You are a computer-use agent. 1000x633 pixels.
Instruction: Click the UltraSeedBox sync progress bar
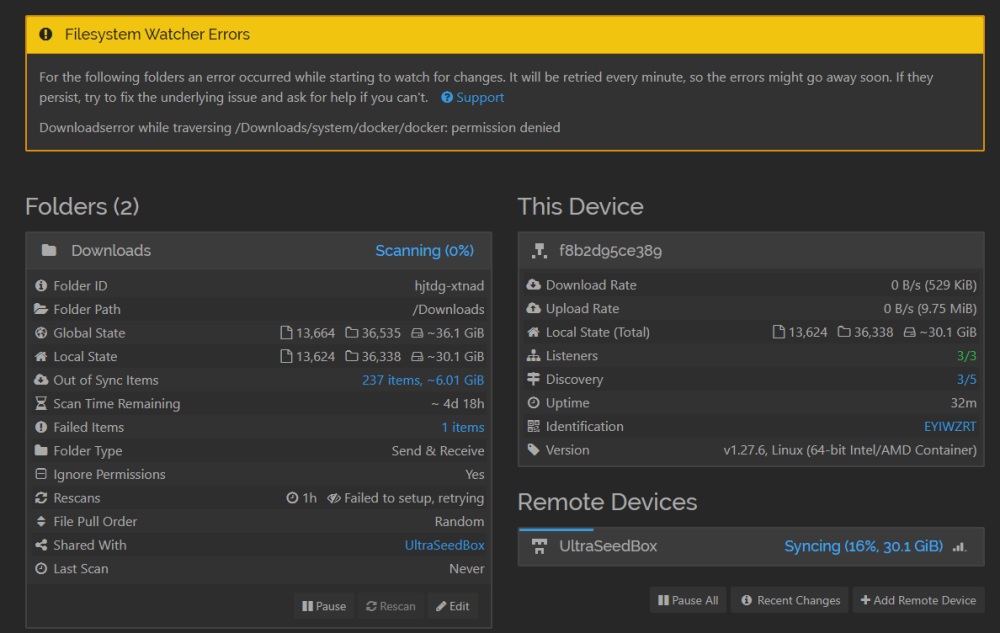(x=555, y=529)
